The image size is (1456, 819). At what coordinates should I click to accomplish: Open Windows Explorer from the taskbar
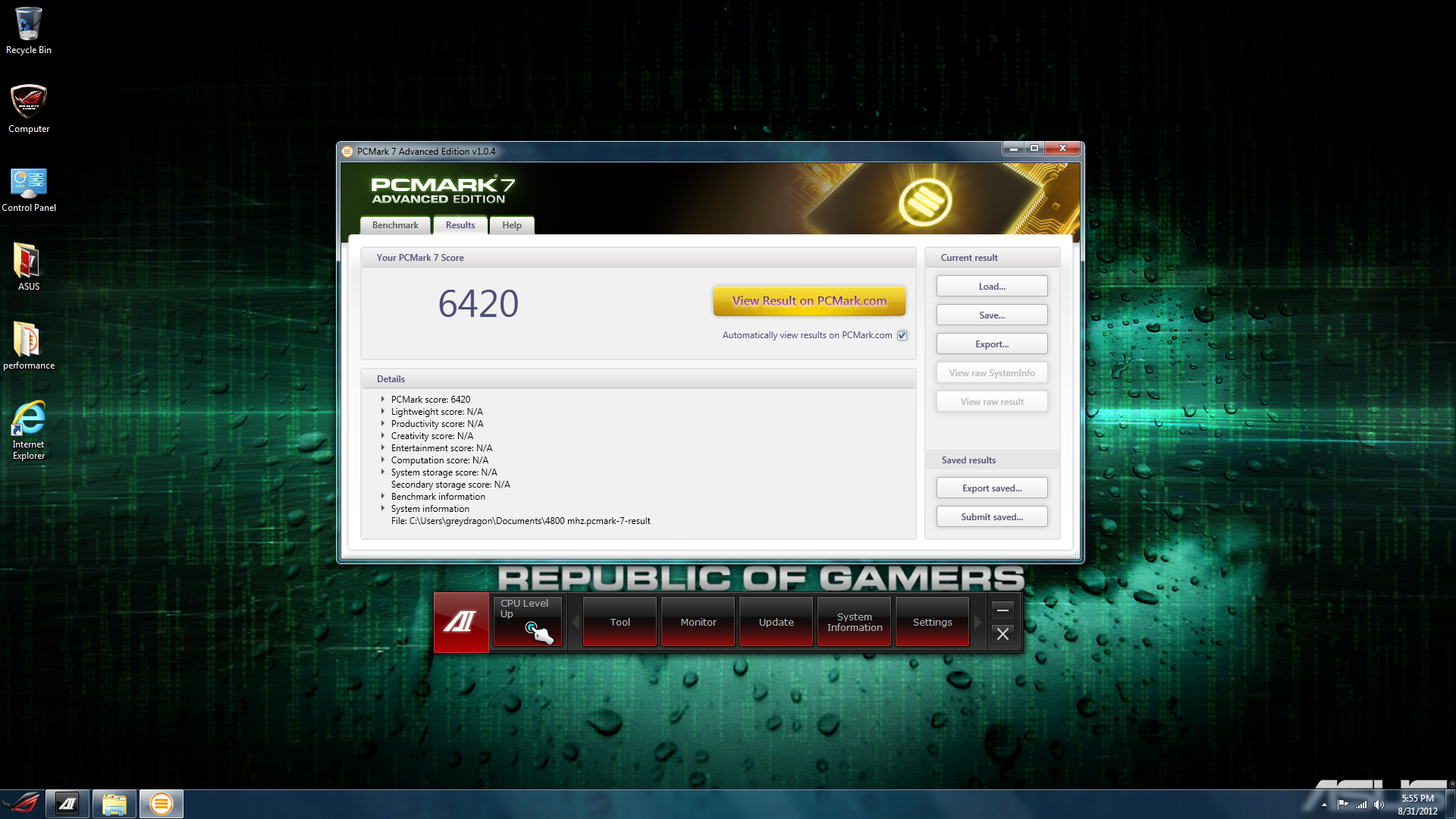(115, 804)
